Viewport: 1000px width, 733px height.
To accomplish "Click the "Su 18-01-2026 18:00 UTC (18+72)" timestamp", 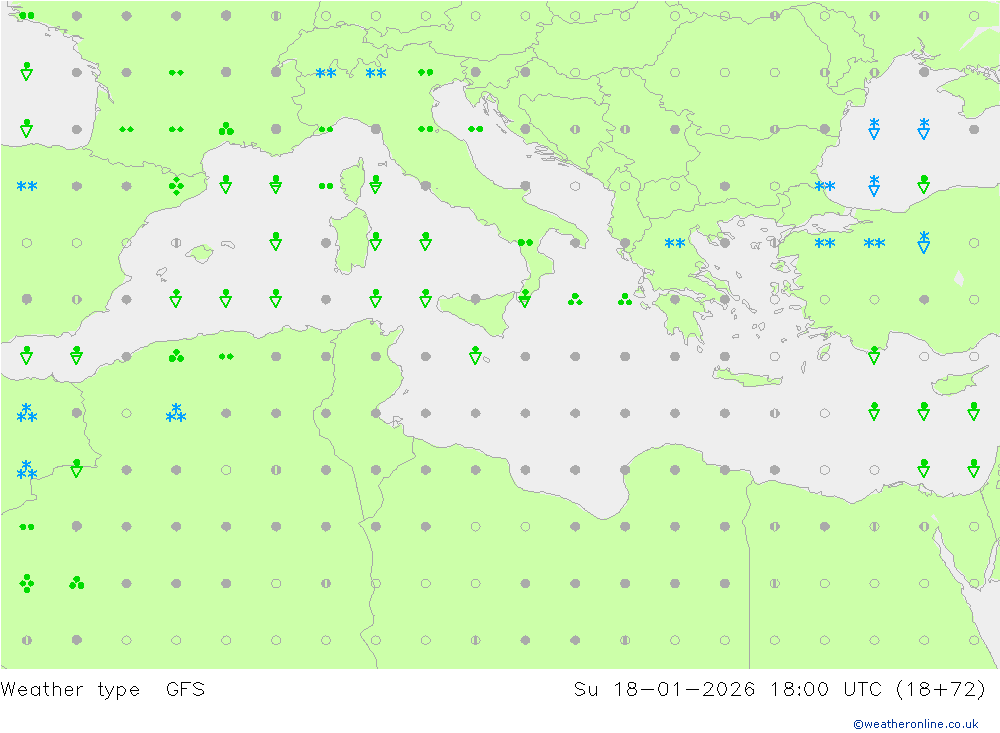I will tap(779, 690).
